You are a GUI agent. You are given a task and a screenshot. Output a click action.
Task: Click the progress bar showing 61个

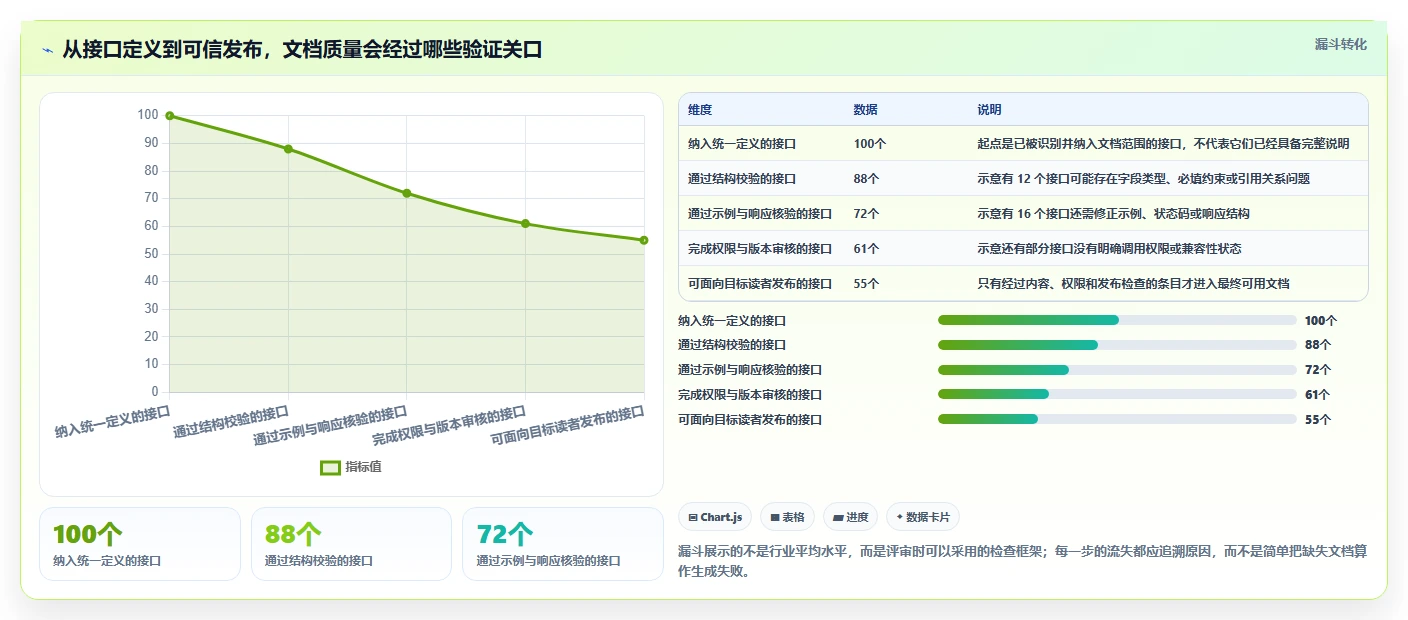pos(1117,395)
